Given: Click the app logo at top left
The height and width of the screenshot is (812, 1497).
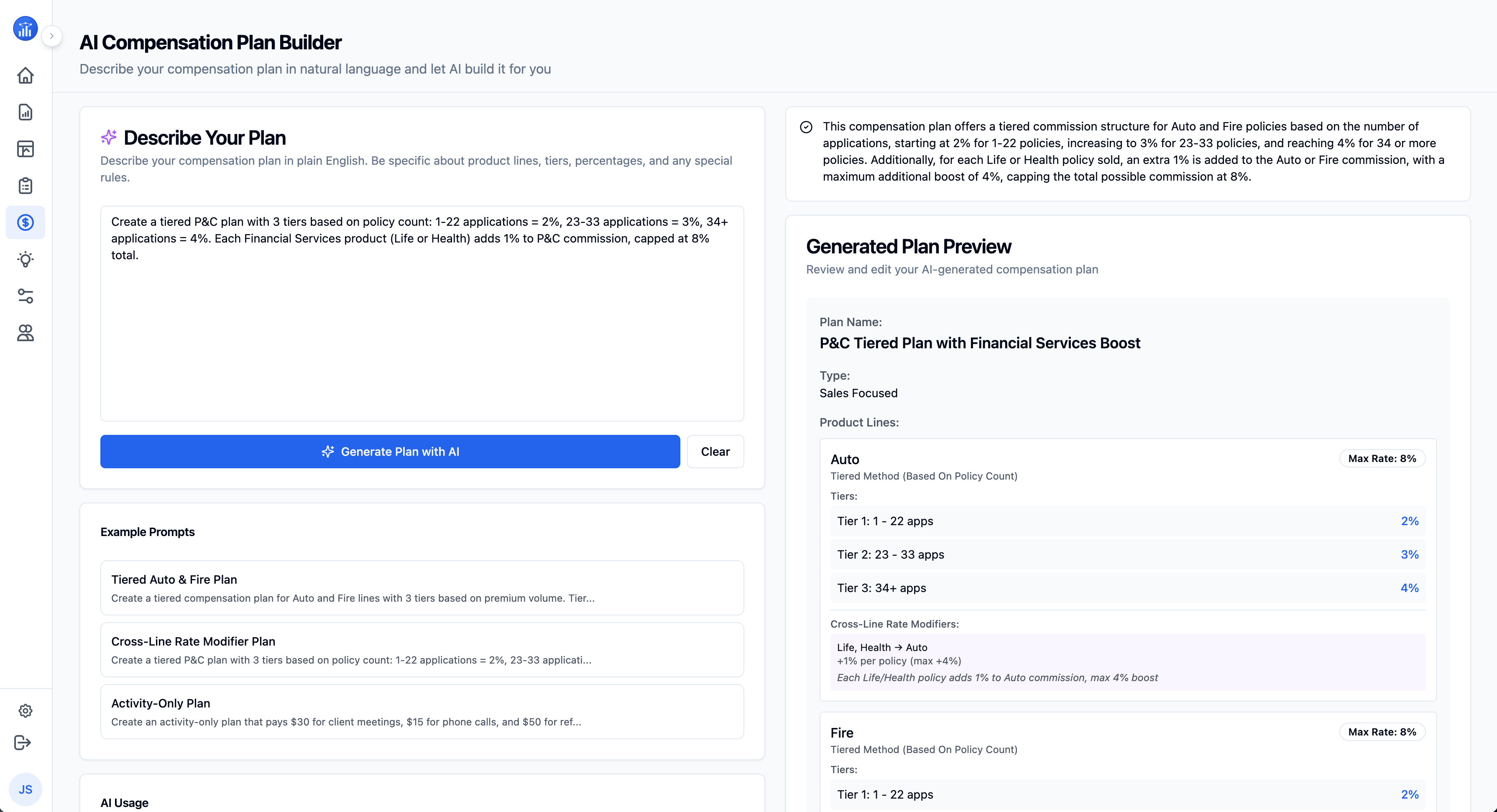Looking at the screenshot, I should point(25,28).
